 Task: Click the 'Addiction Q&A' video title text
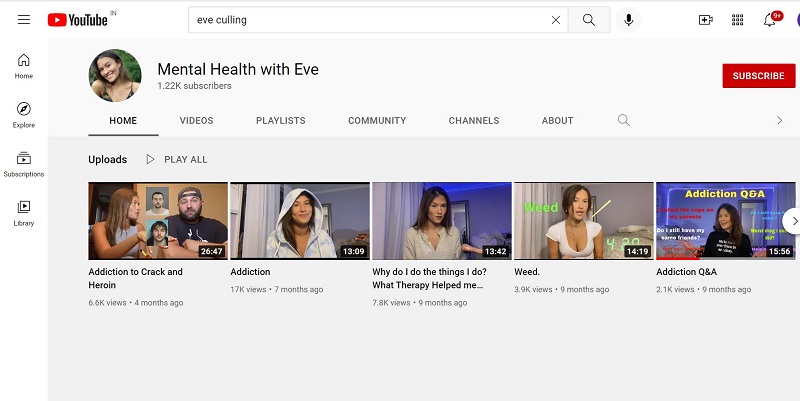686,272
